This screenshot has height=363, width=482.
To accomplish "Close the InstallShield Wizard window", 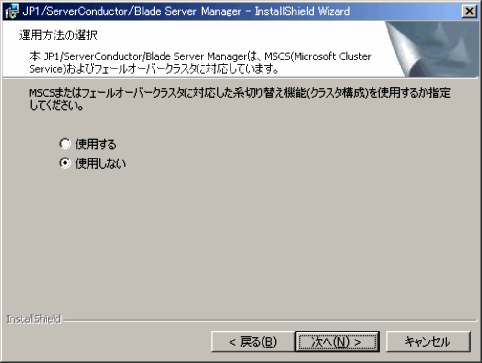I will click(x=469, y=11).
